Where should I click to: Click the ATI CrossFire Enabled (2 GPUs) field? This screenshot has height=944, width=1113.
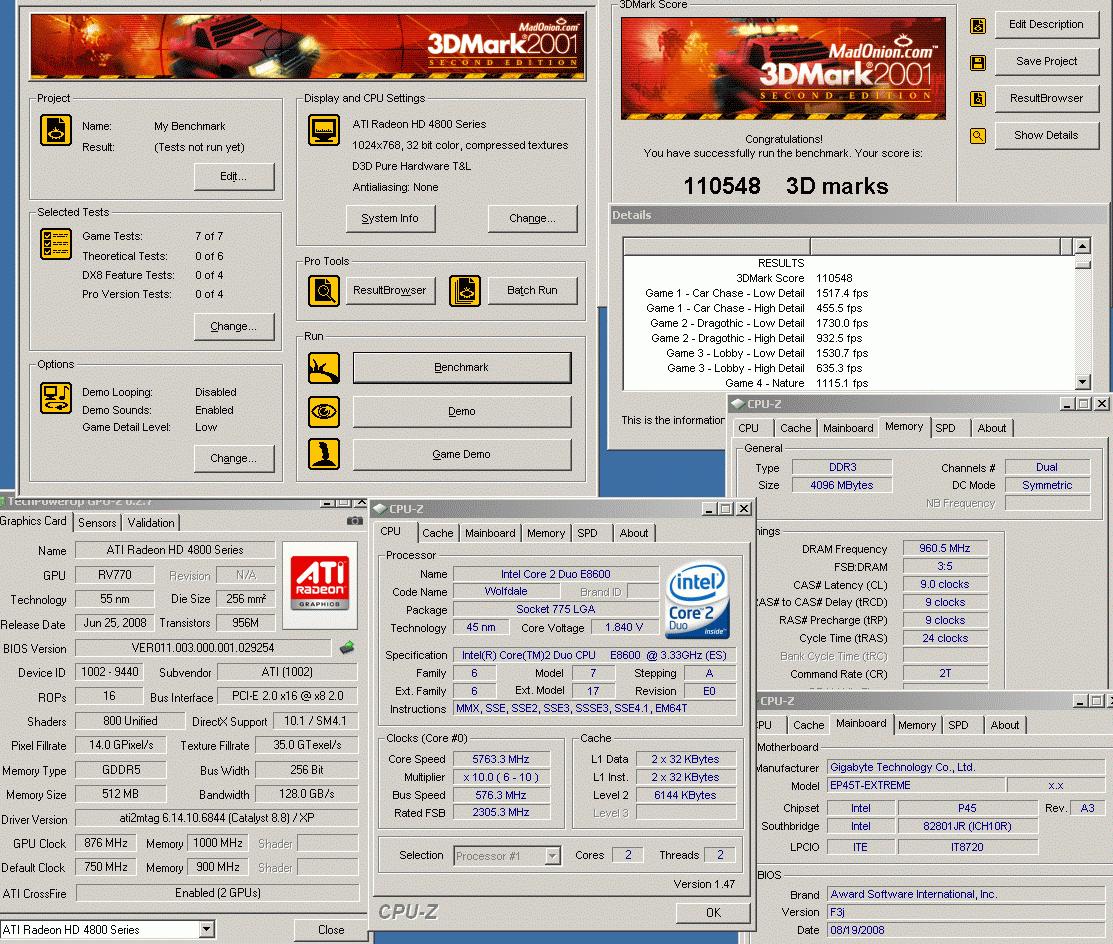(x=217, y=893)
